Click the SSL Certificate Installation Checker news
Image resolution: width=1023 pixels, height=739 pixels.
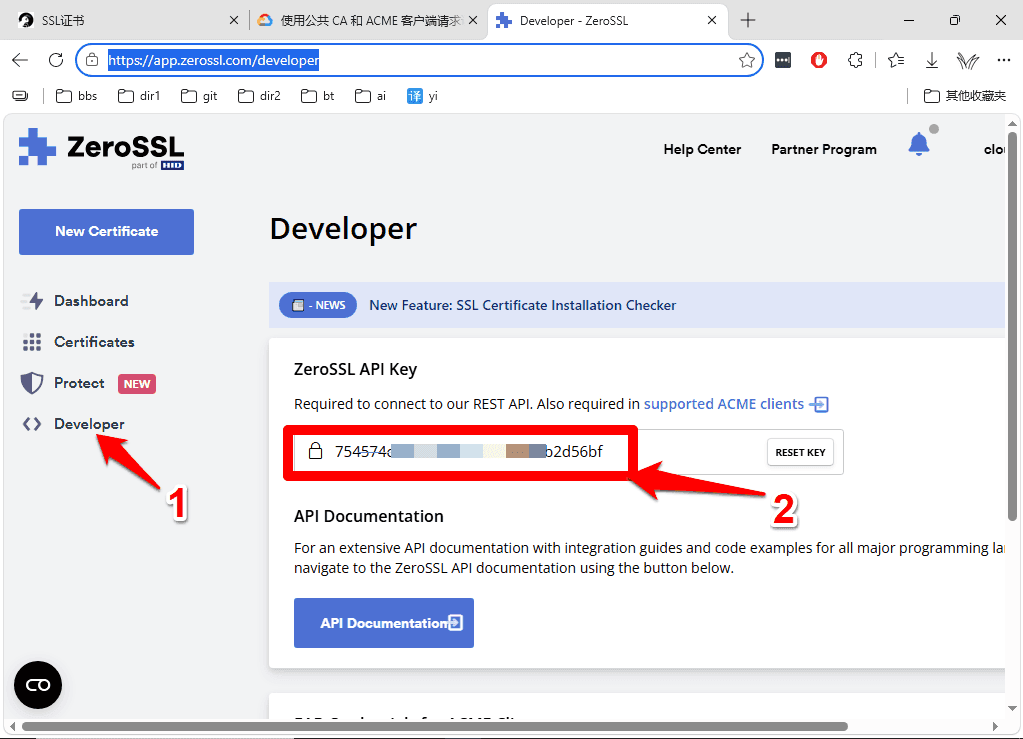click(x=523, y=305)
